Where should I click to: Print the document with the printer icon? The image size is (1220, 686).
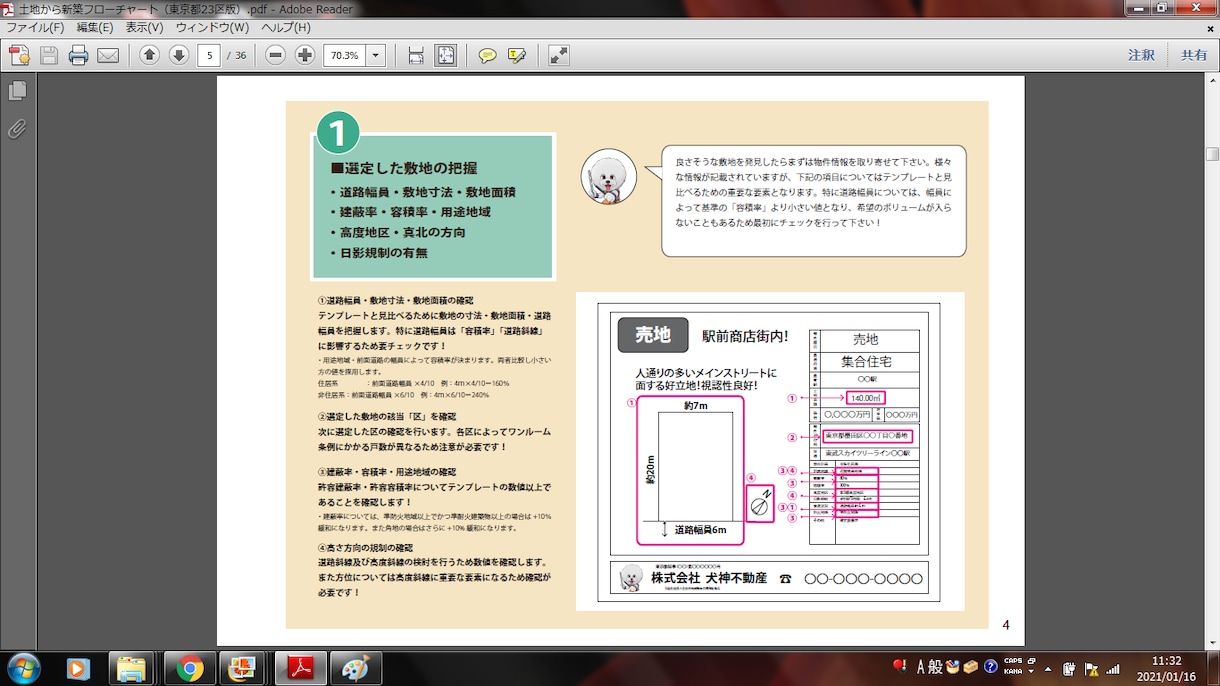click(x=78, y=55)
